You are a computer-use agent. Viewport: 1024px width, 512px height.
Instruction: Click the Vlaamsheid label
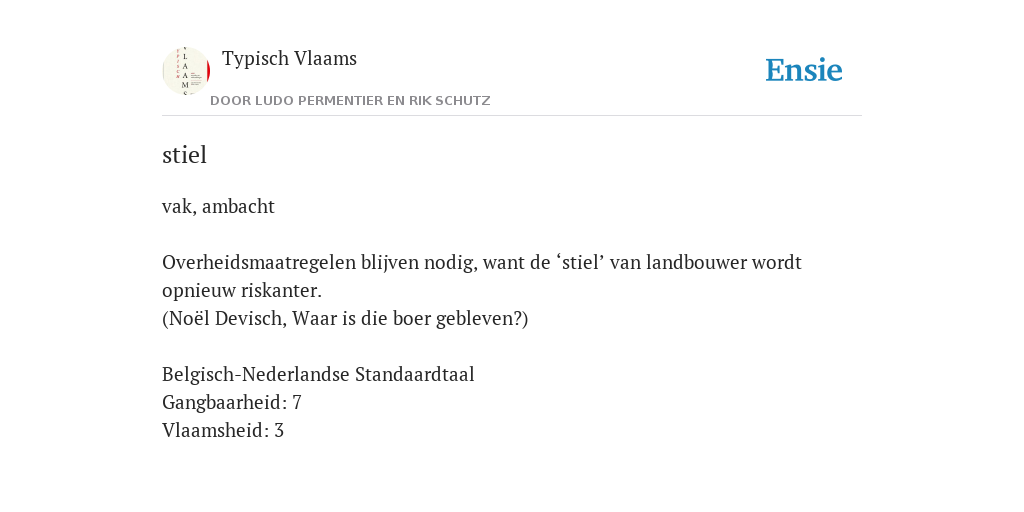click(x=216, y=431)
